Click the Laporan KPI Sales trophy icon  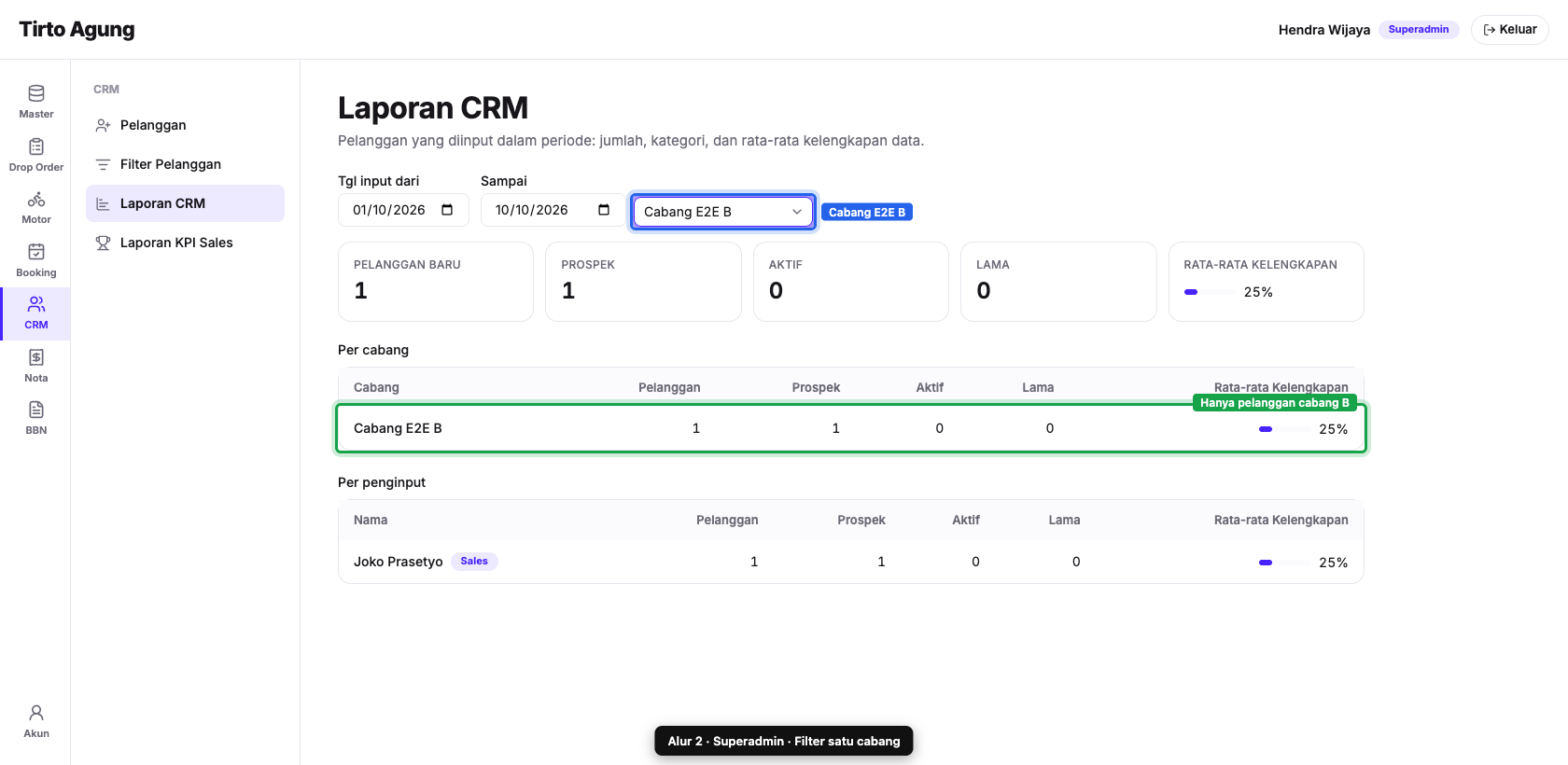103,243
